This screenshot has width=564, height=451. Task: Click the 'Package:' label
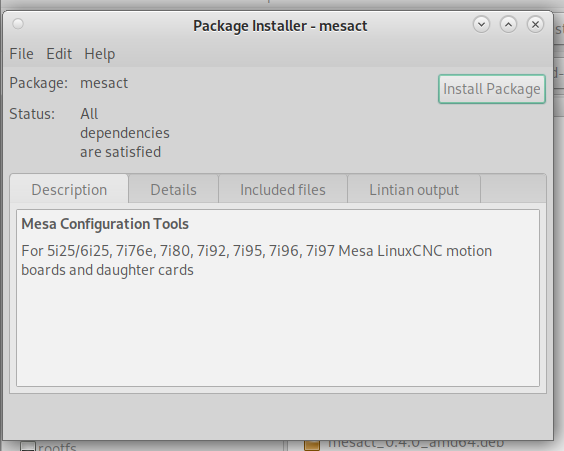pos(38,83)
